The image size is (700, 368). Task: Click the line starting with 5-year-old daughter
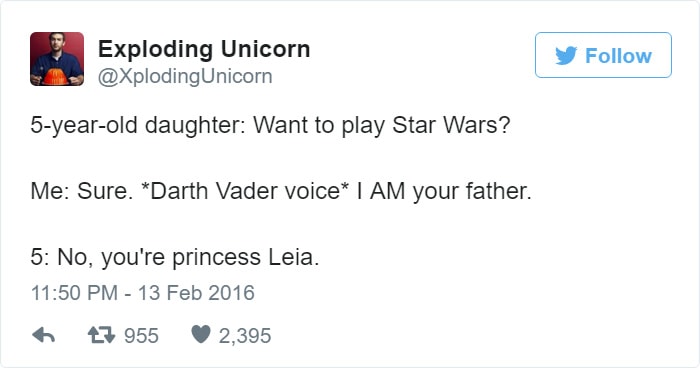[x=270, y=125]
